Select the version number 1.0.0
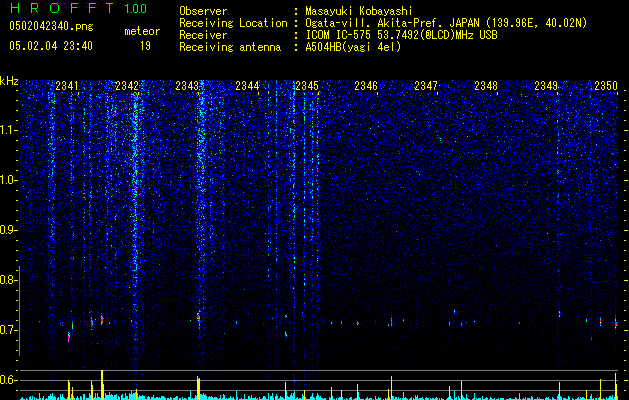The height and width of the screenshot is (400, 629). [135, 9]
